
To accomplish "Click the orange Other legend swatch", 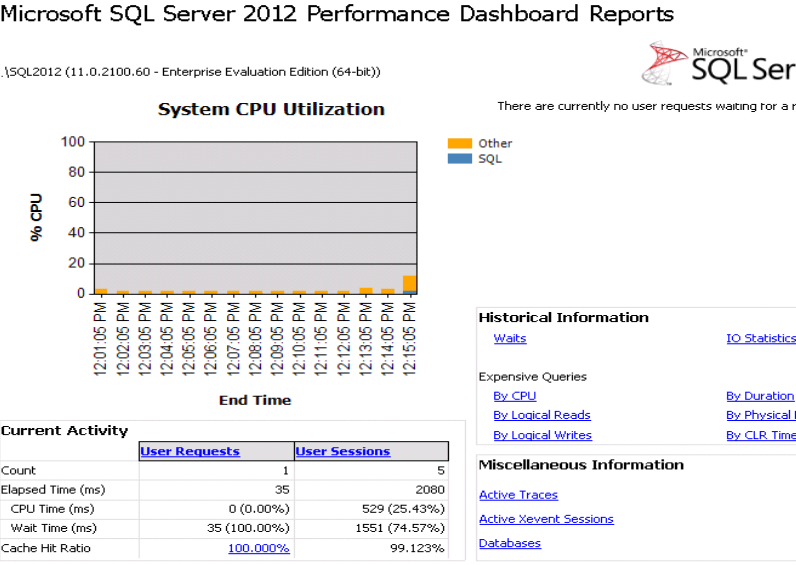I will tap(459, 143).
